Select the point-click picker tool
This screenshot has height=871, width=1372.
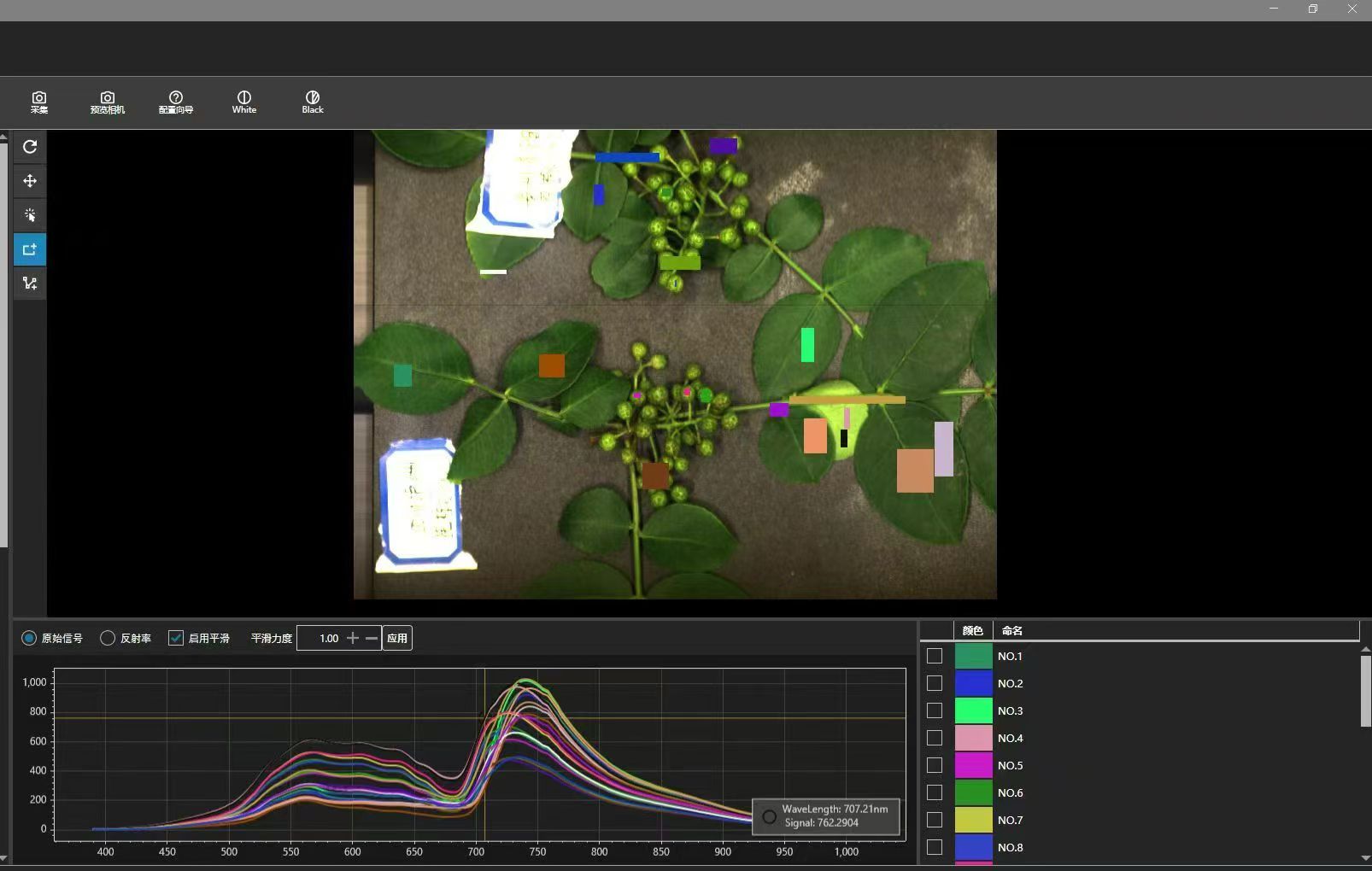[30, 215]
